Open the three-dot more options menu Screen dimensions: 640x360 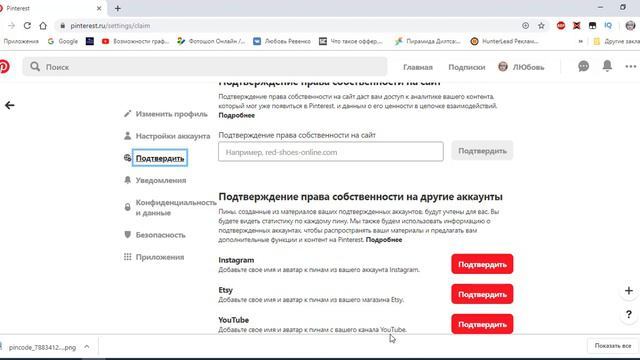coord(631,67)
